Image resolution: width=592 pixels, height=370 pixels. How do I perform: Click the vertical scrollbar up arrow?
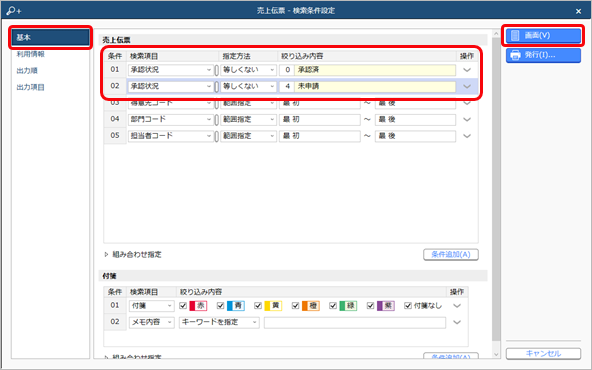[x=496, y=34]
